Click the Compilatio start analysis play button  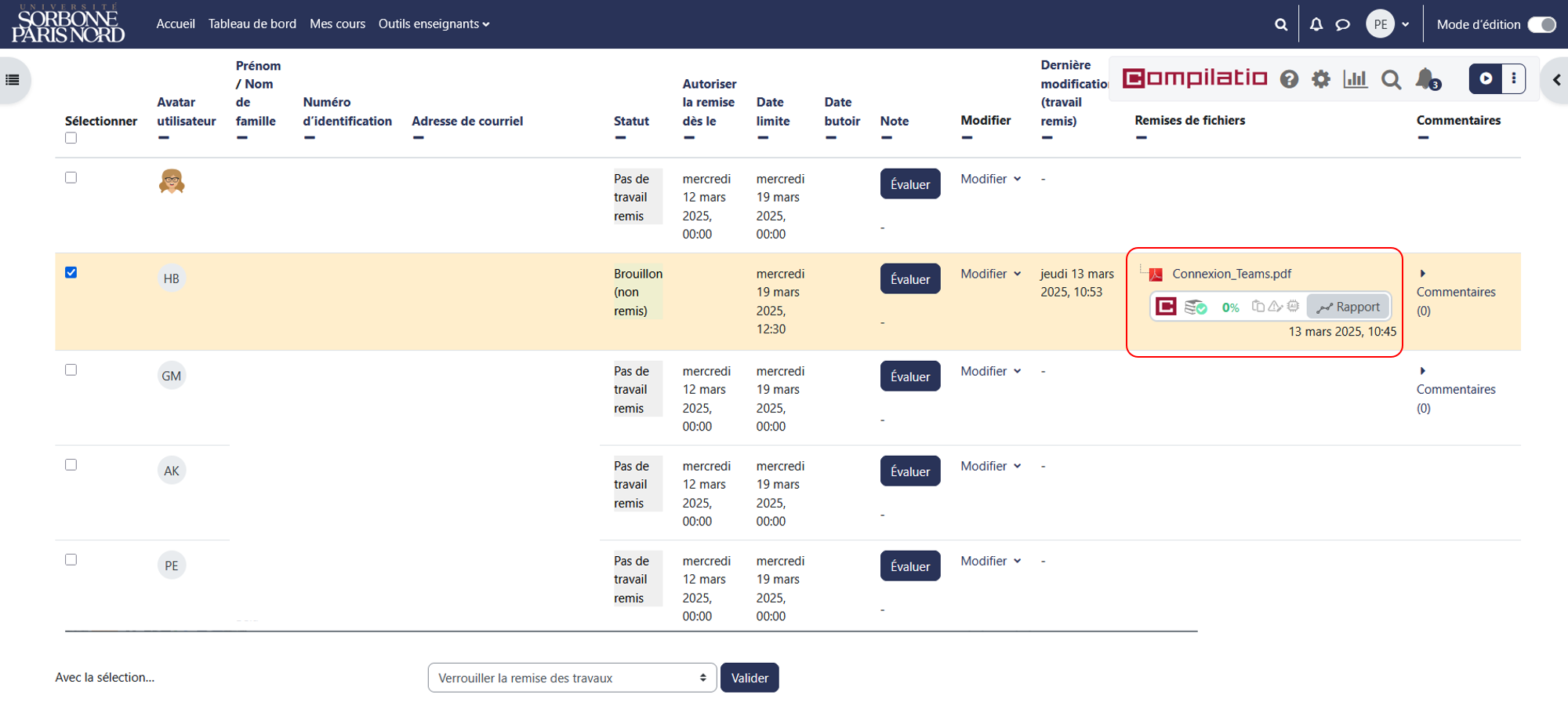[x=1486, y=78]
